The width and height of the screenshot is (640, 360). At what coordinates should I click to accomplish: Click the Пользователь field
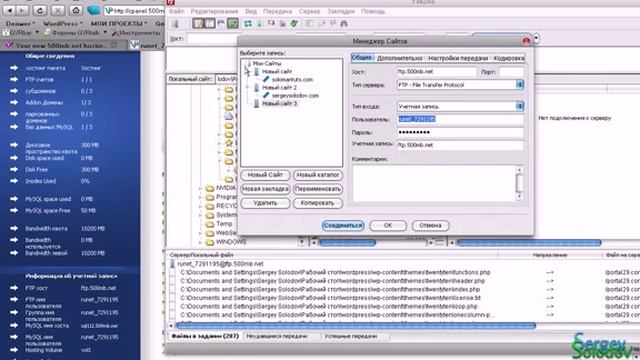[460, 119]
